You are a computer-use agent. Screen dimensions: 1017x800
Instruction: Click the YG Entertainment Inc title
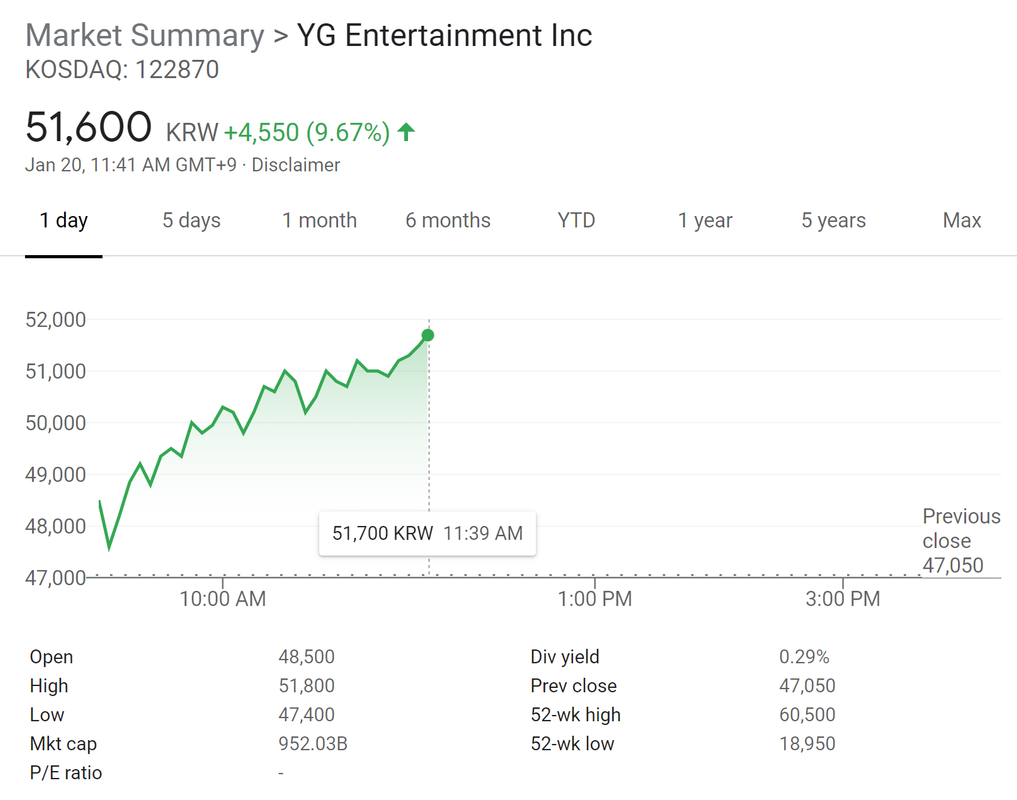tap(445, 36)
